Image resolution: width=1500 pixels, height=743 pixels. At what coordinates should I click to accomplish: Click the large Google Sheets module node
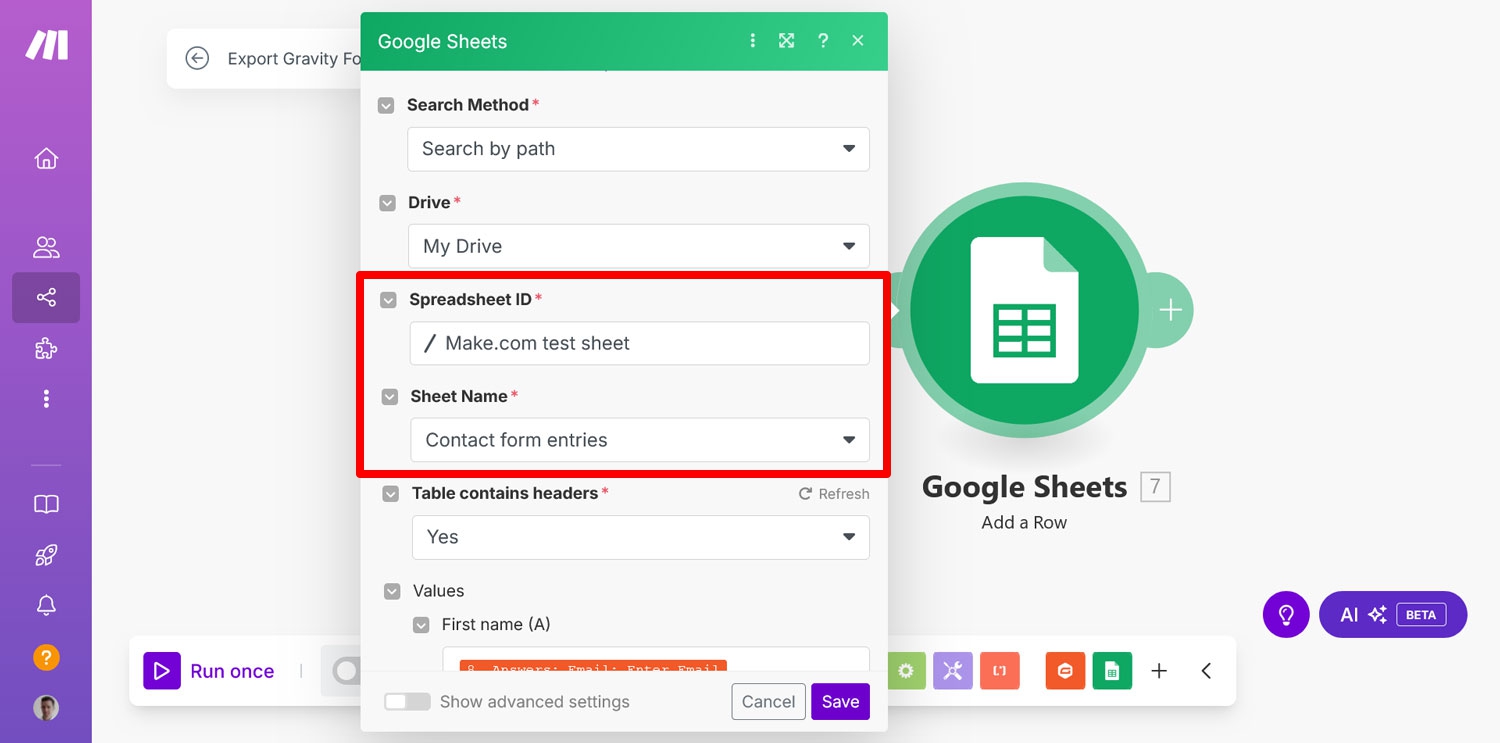pyautogui.click(x=1024, y=310)
